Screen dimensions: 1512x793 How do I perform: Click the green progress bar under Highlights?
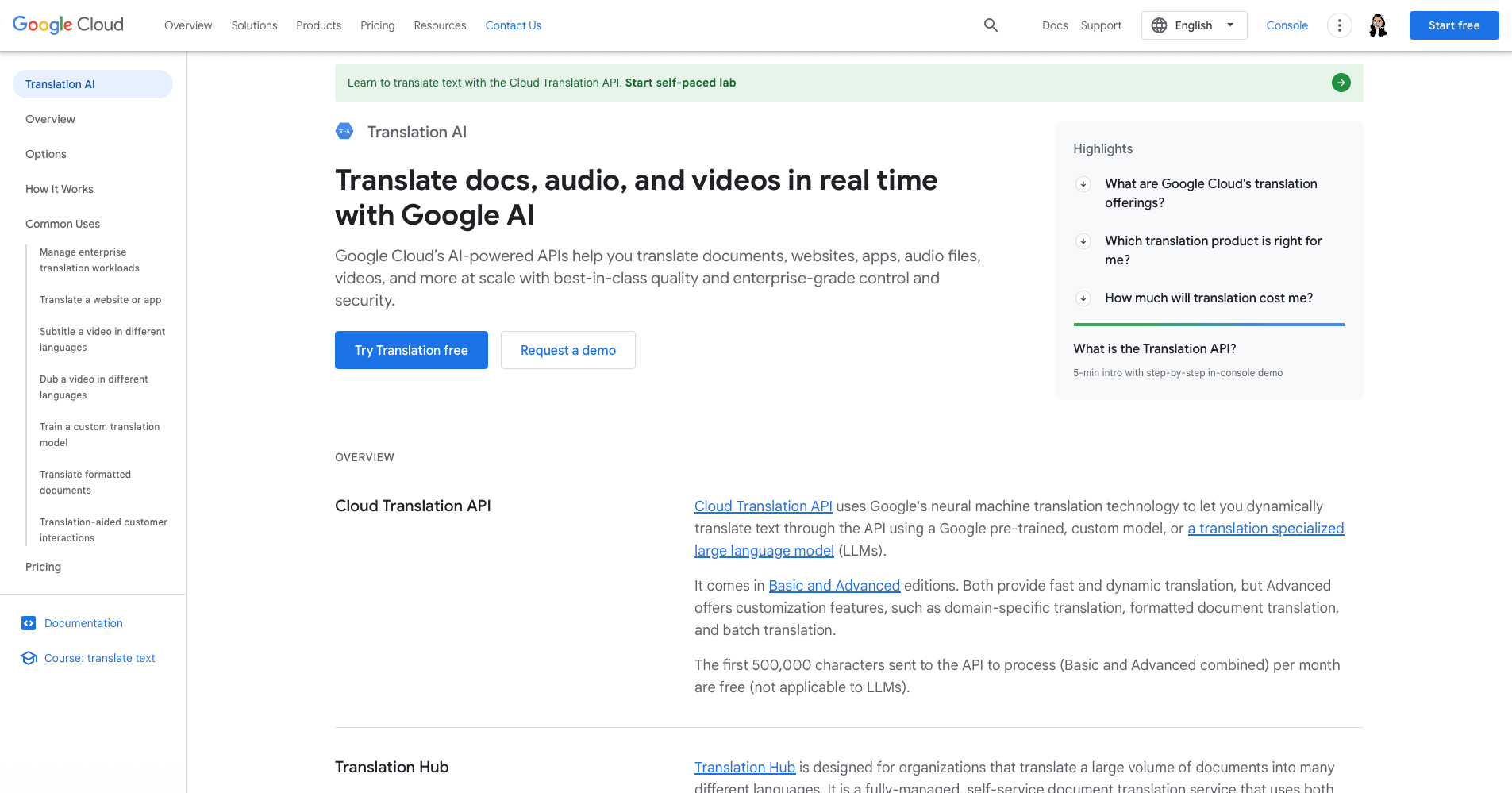1208,324
